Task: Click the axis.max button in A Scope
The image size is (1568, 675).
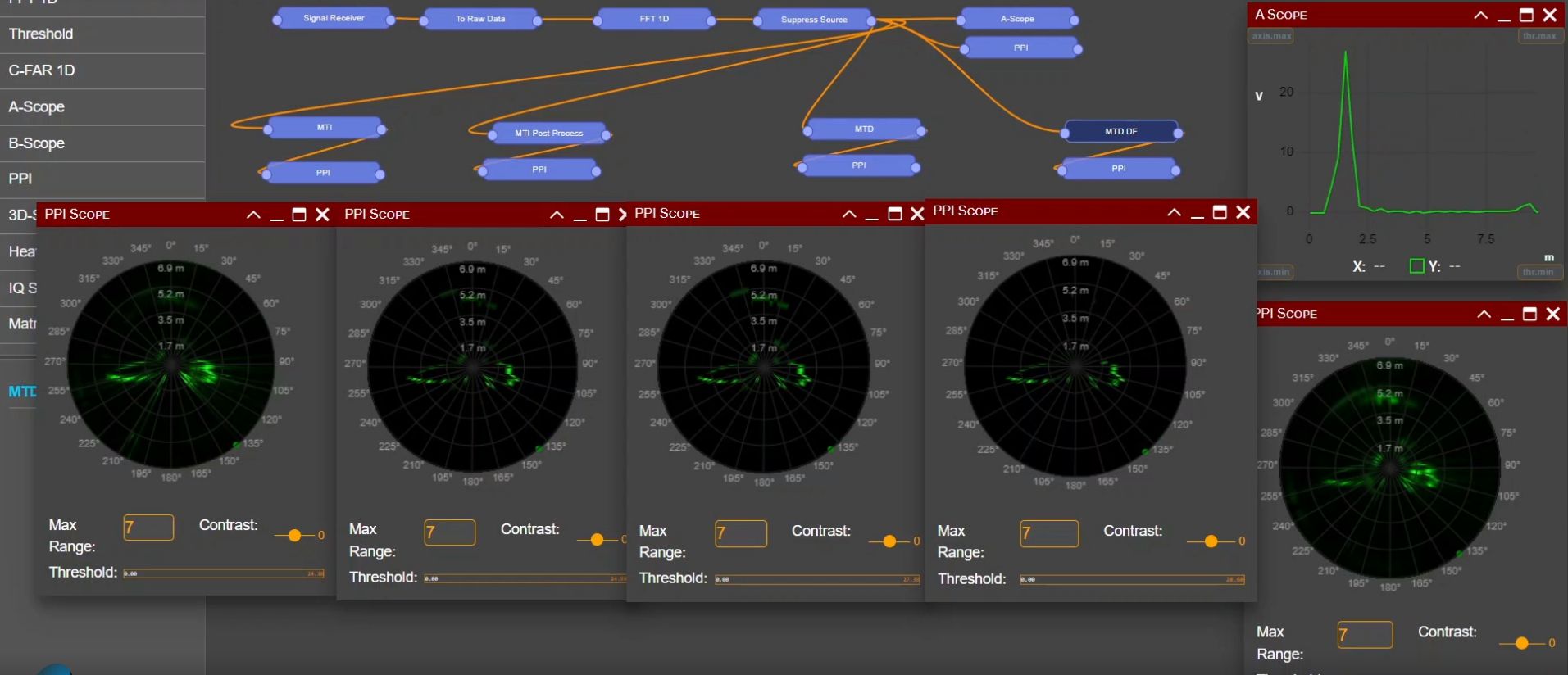Action: (x=1271, y=36)
